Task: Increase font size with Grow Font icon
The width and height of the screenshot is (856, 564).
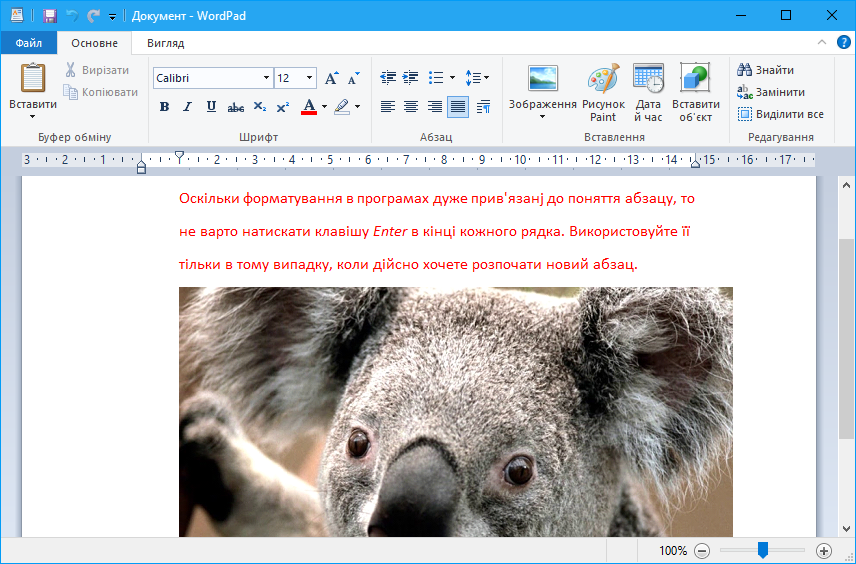Action: (331, 78)
